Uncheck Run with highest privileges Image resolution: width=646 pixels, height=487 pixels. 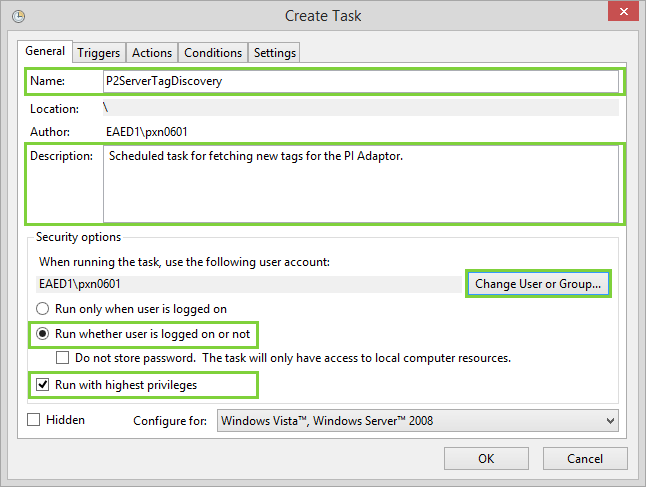pos(43,383)
